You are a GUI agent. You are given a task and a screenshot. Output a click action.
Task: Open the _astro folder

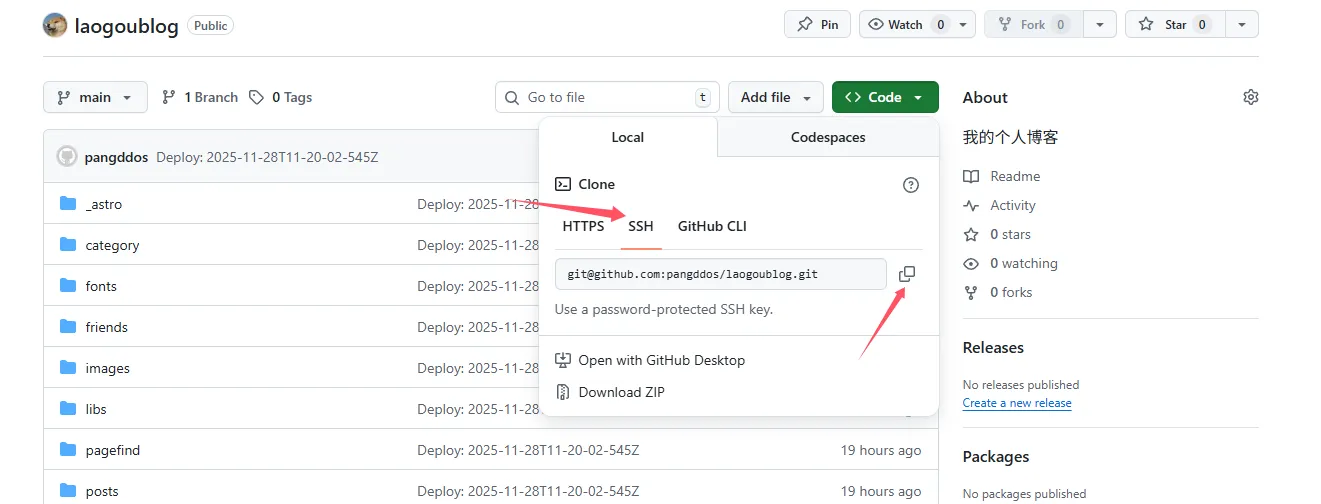pyautogui.click(x=104, y=204)
